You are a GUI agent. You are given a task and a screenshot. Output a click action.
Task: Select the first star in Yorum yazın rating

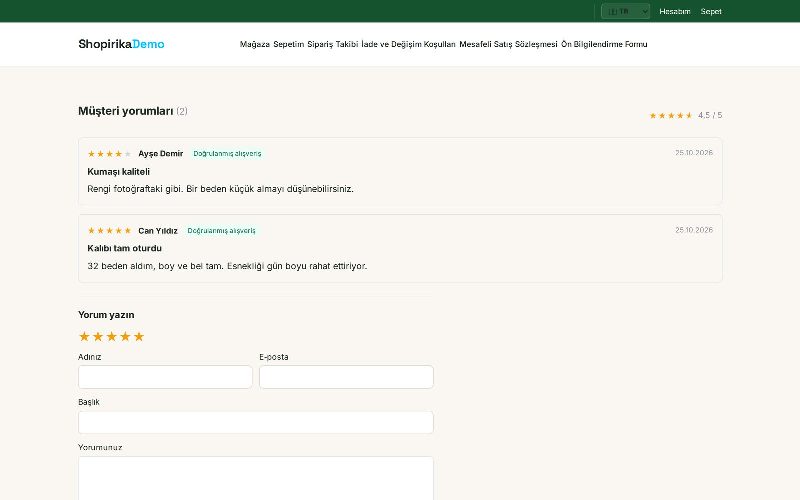[x=84, y=336]
